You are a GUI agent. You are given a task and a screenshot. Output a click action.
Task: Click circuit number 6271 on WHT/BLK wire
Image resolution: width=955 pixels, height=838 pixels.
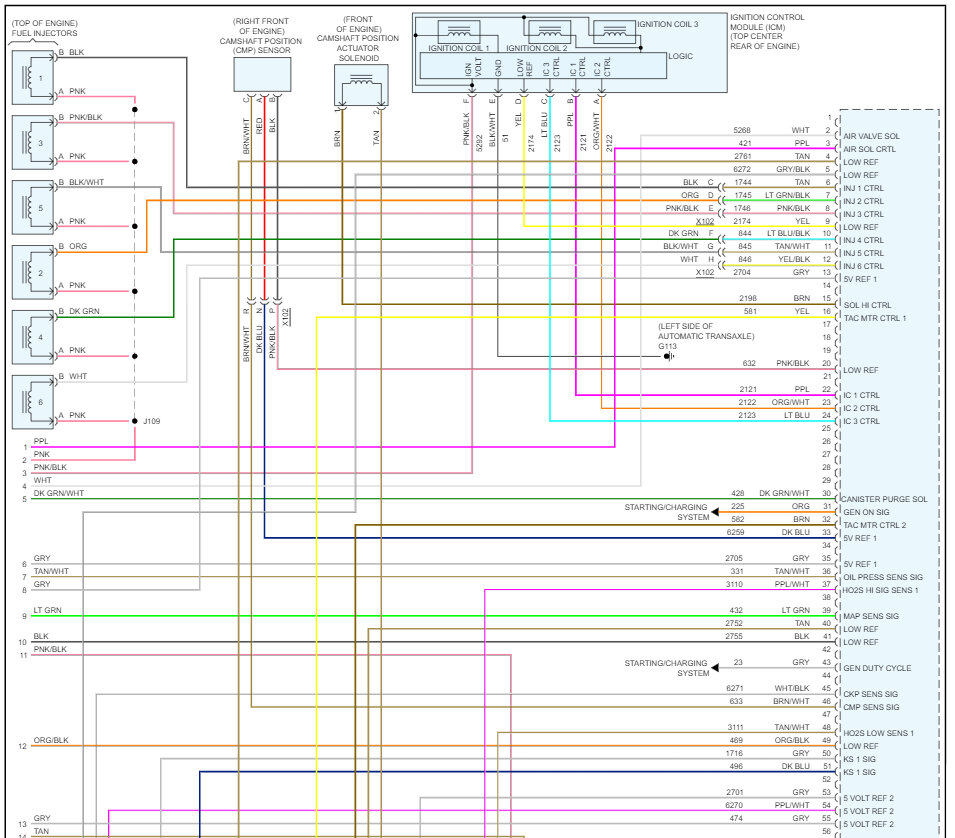click(x=735, y=688)
